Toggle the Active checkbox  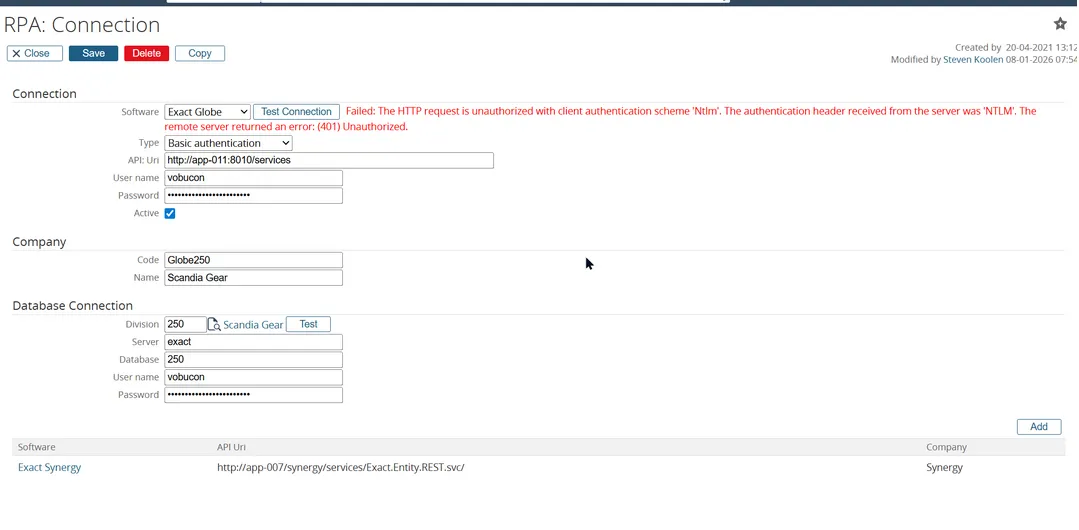pyautogui.click(x=170, y=213)
